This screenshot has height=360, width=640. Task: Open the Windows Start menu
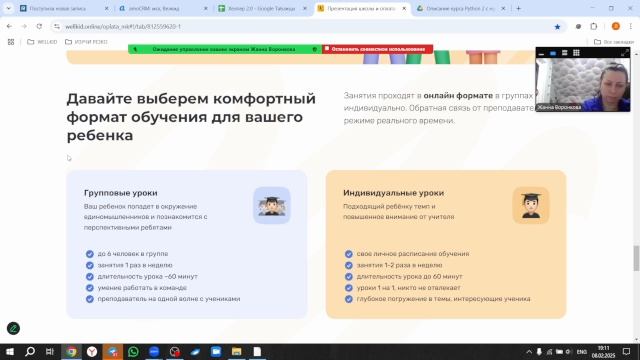click(10, 352)
